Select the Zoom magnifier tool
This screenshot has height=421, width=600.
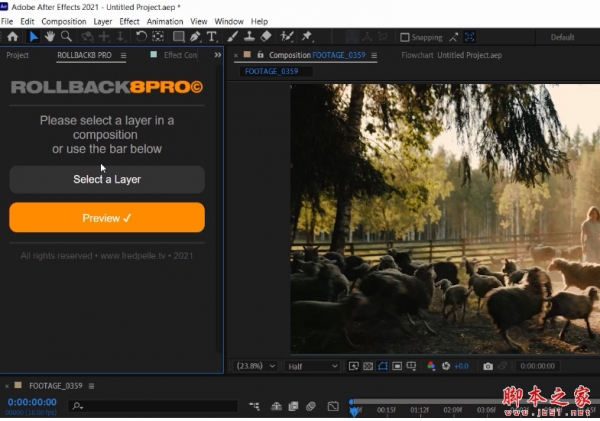[x=66, y=37]
